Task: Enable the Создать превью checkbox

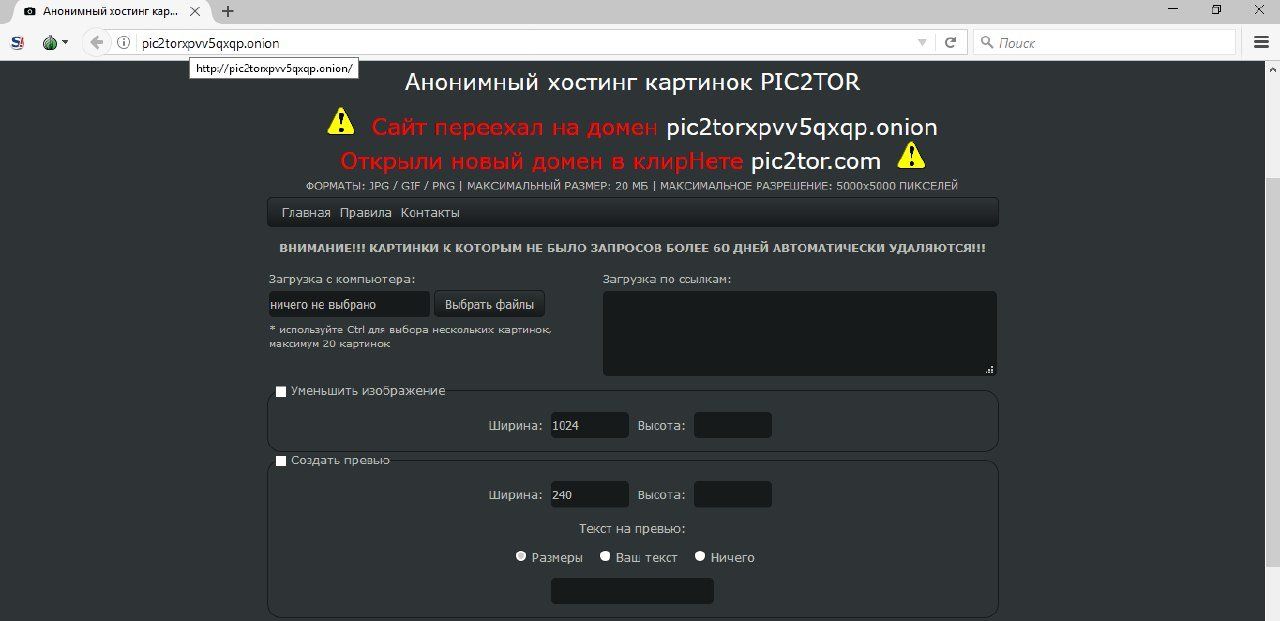Action: click(x=281, y=460)
